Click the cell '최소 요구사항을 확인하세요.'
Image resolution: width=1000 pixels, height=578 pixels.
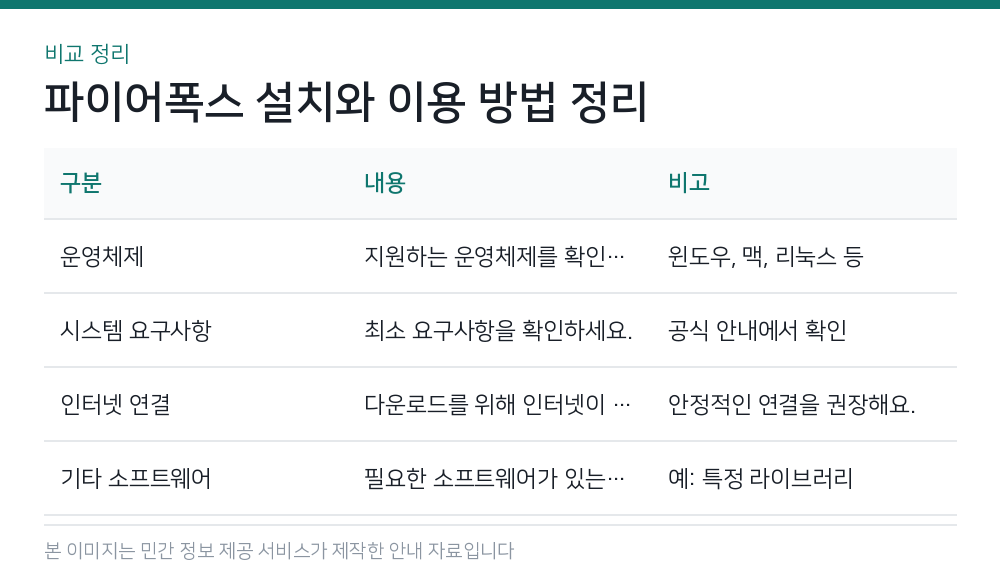click(500, 330)
